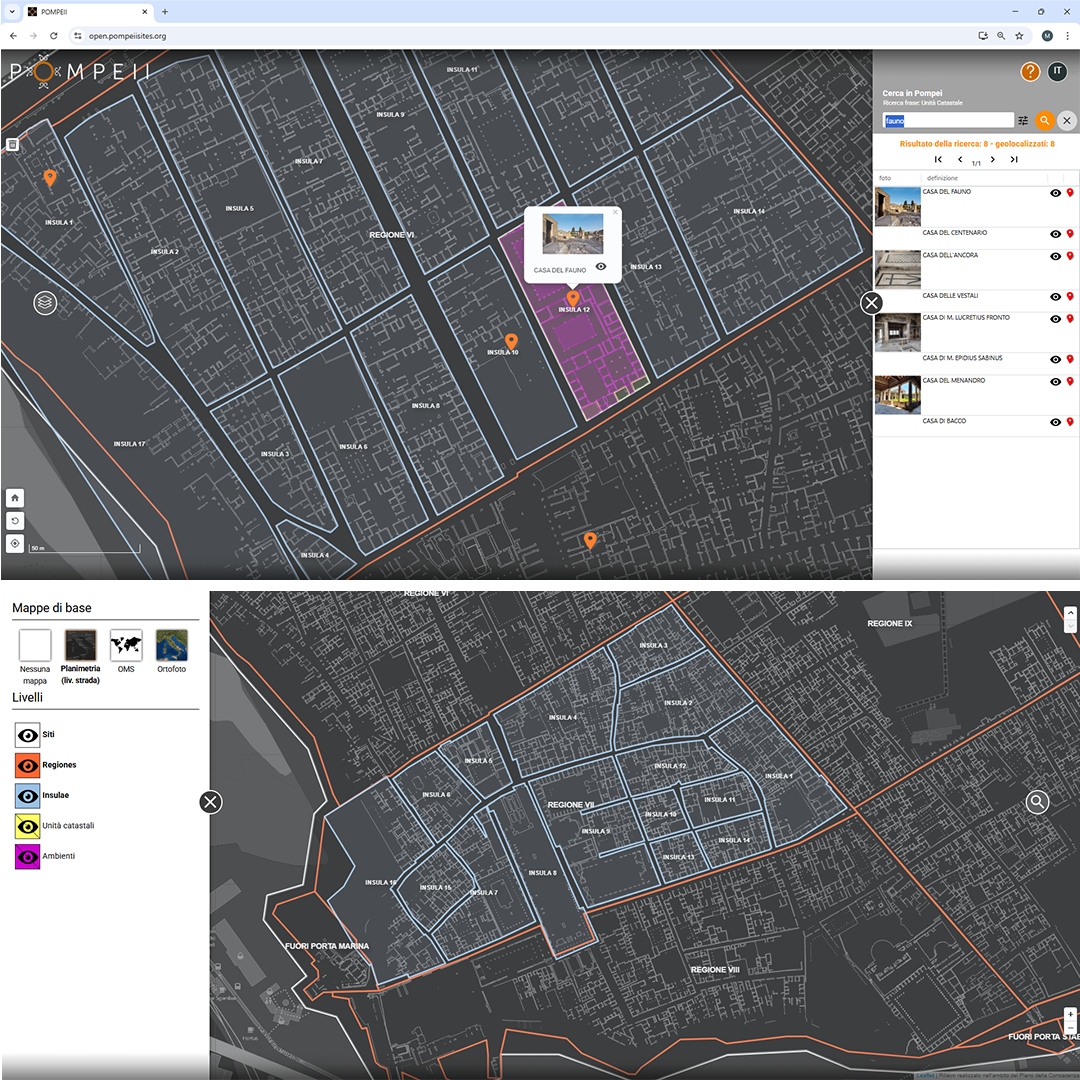Screen dimensions: 1080x1080
Task: Show the Unità catastali layer
Action: 28,826
